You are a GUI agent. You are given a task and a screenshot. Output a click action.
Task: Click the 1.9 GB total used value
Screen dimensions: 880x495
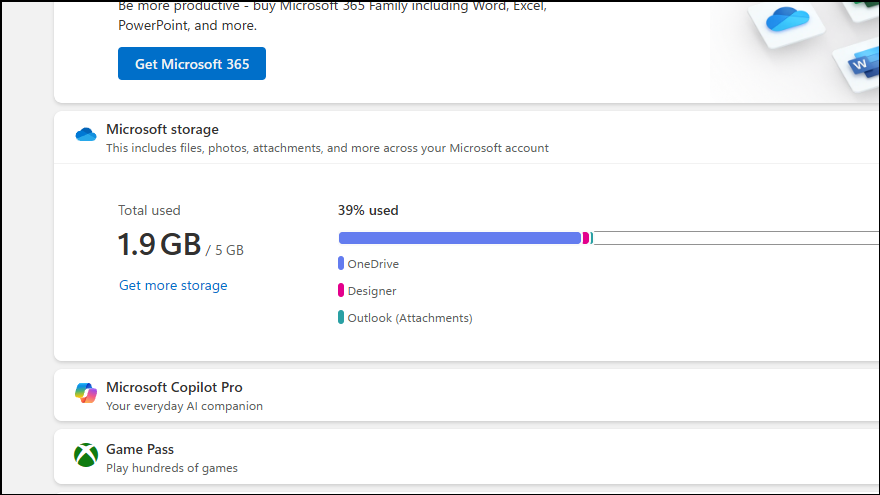pyautogui.click(x=159, y=245)
